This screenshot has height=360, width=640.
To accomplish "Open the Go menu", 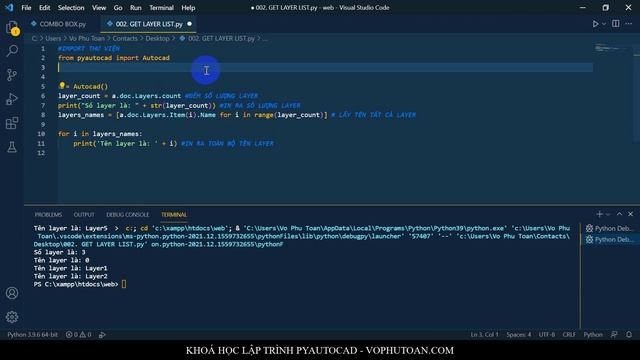I will (118, 8).
